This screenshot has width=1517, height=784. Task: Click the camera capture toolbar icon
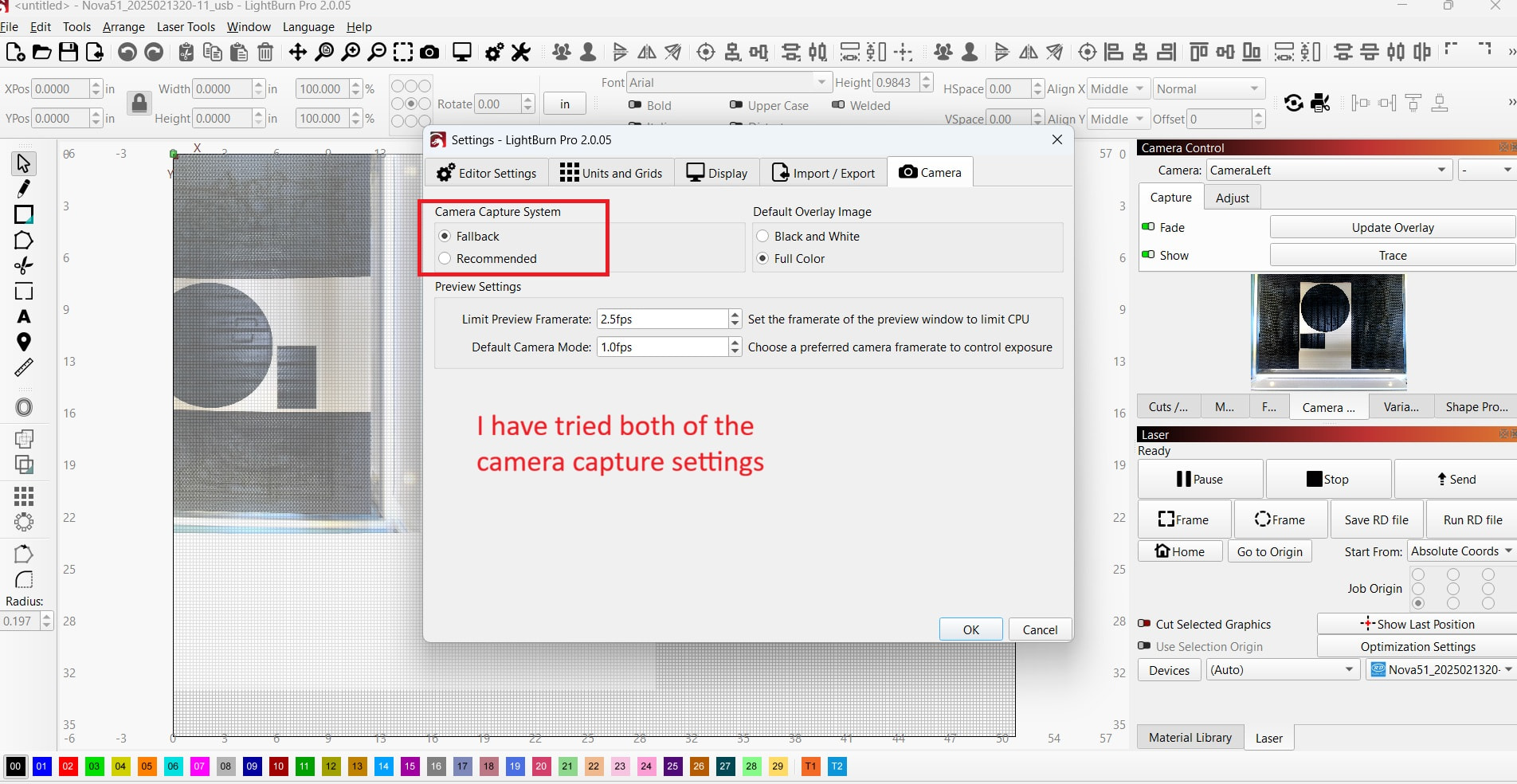[429, 53]
